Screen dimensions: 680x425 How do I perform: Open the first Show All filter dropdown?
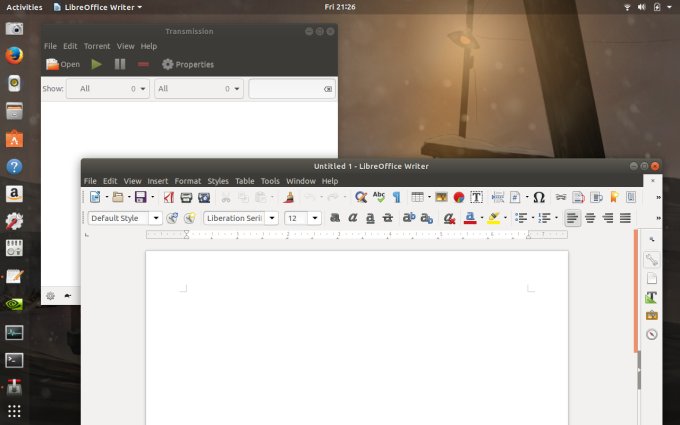coord(108,89)
